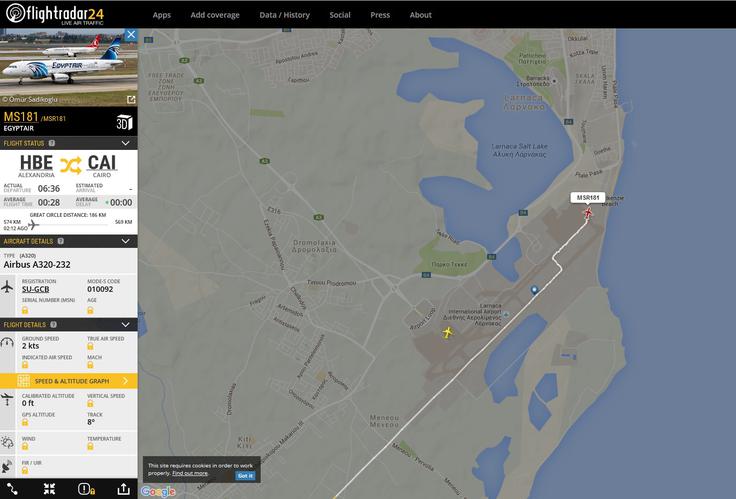Click the Vertical Speed lock icon
This screenshot has width=736, height=499.
90,404
